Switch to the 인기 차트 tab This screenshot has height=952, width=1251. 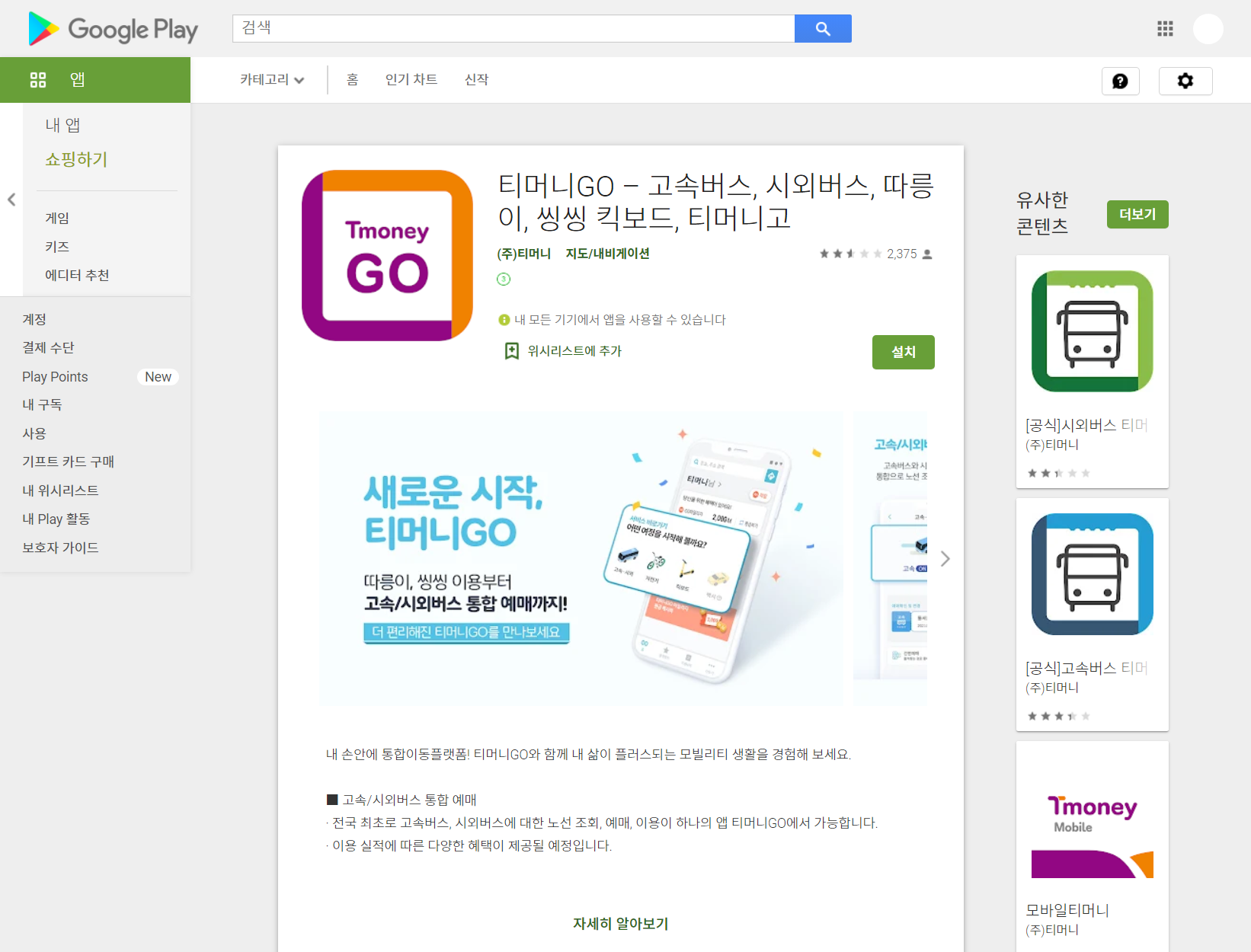pos(411,79)
